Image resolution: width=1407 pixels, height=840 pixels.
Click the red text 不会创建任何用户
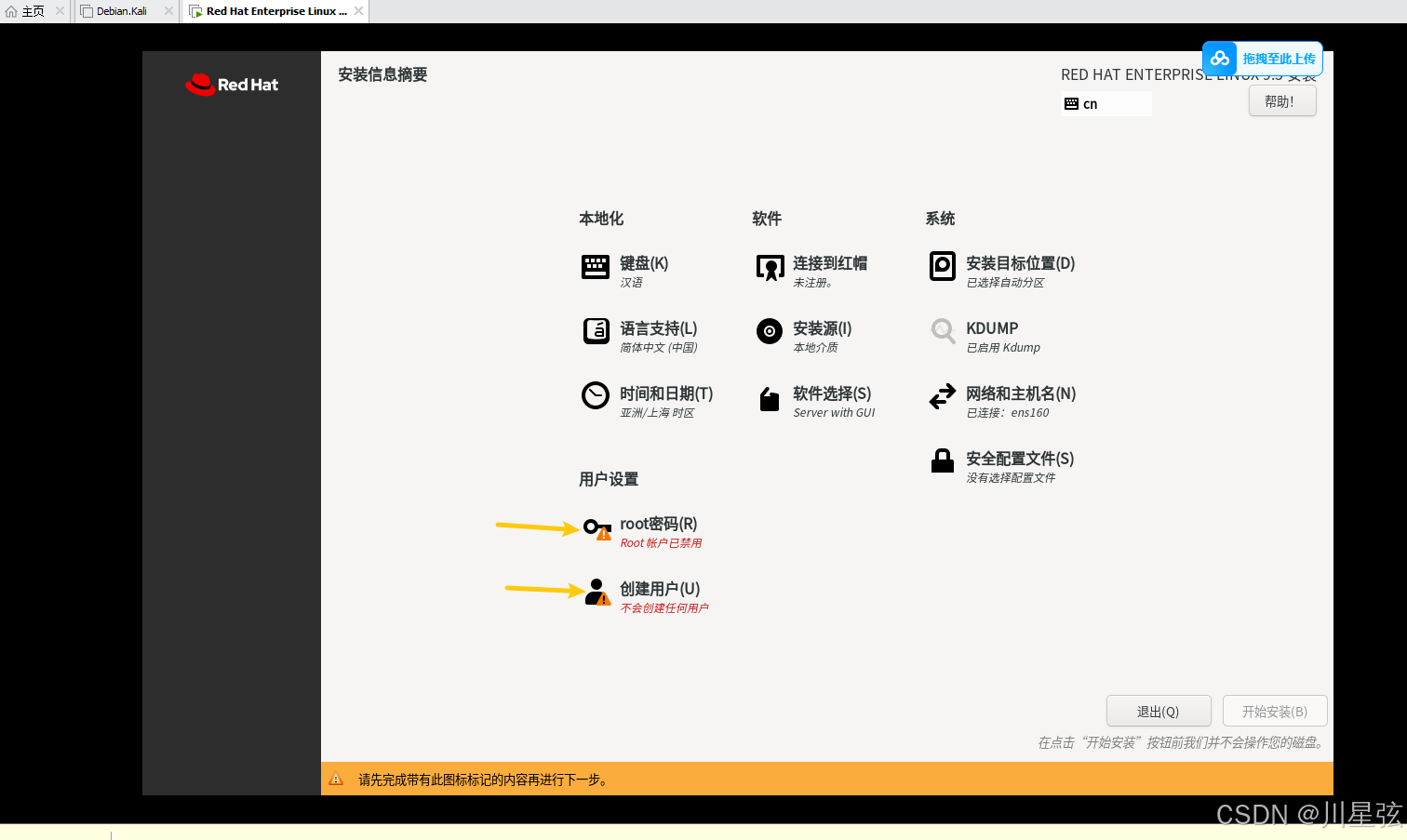coord(664,608)
